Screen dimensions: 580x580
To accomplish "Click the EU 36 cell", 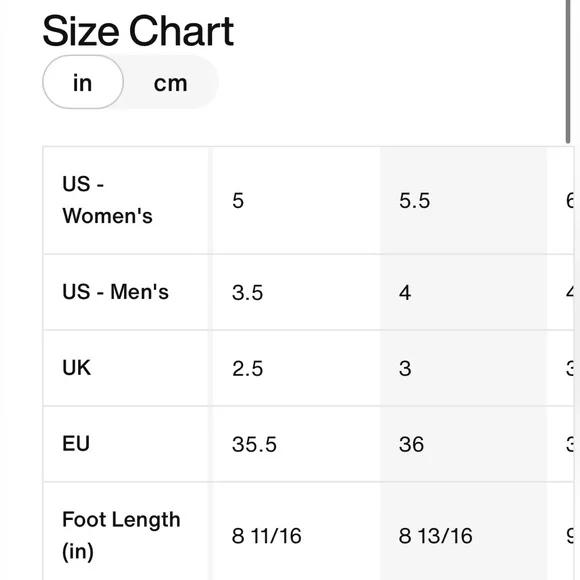I will (x=463, y=444).
